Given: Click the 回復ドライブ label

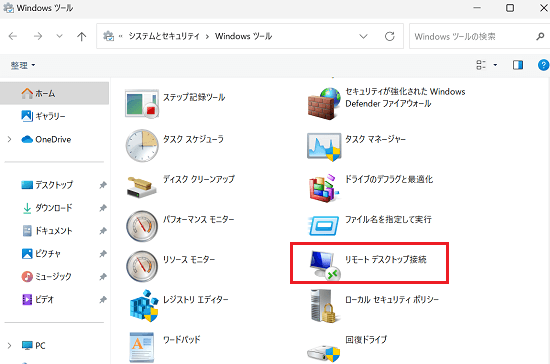Looking at the screenshot, I should coord(366,339).
